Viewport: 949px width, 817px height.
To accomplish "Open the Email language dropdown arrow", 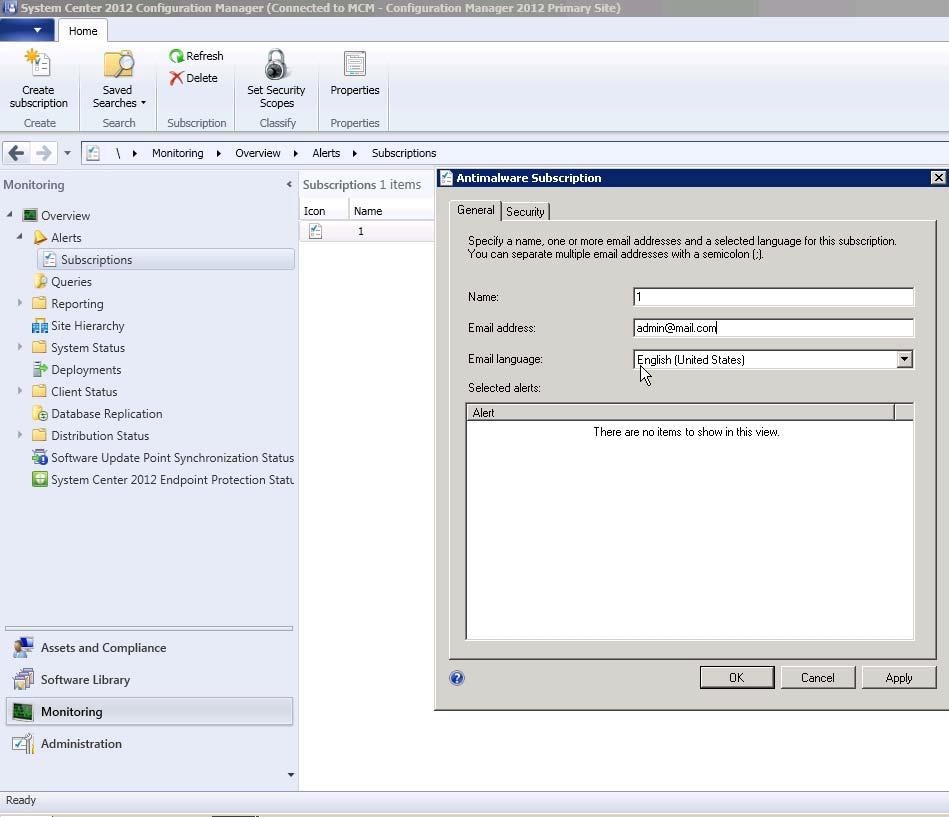I will point(904,359).
